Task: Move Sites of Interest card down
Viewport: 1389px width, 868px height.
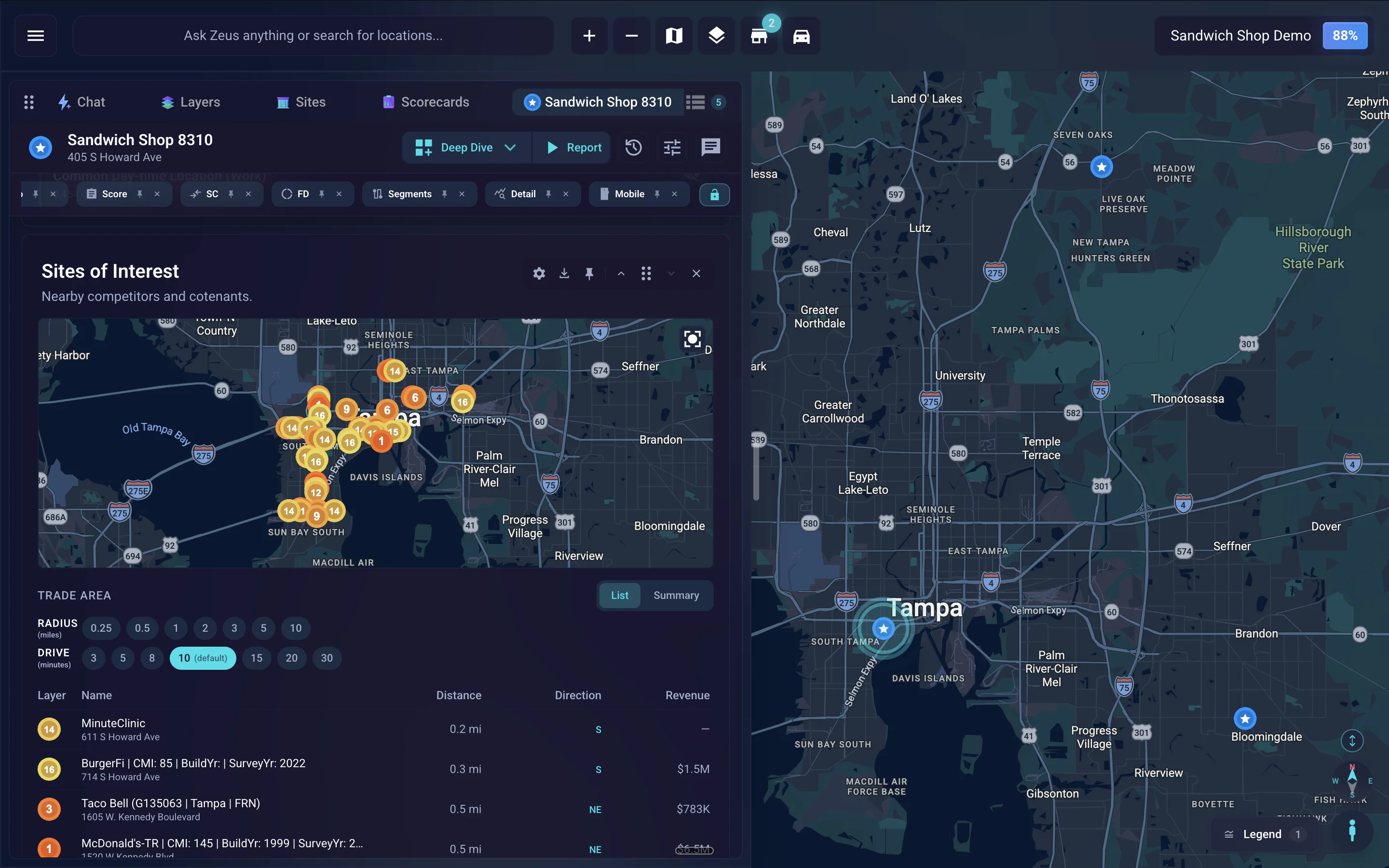Action: click(671, 273)
